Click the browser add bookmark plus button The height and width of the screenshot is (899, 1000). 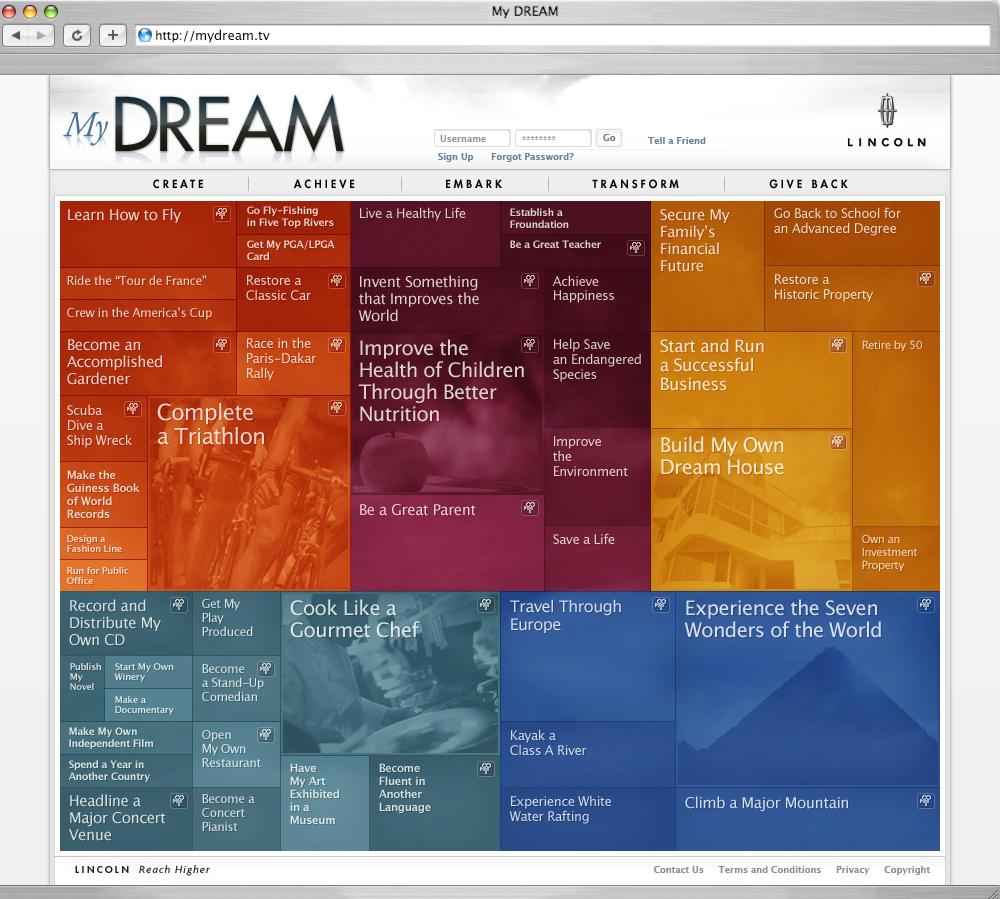(112, 35)
